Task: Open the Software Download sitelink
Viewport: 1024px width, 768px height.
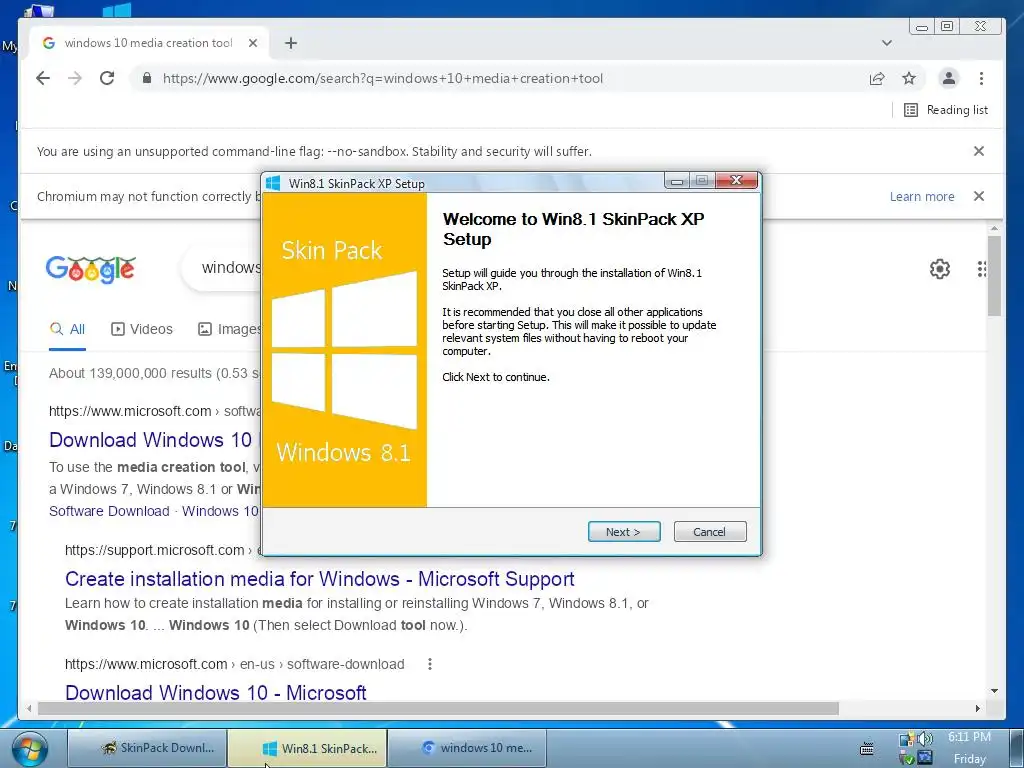Action: [x=109, y=511]
